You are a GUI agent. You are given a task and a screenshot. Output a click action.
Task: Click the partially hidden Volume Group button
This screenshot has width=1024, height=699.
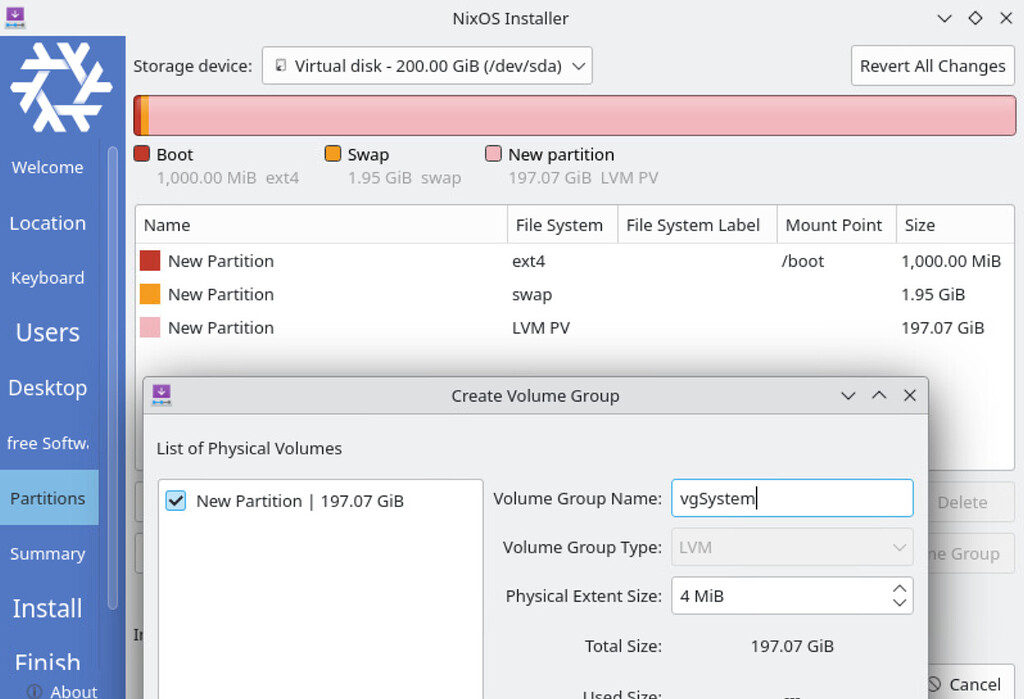pos(971,553)
